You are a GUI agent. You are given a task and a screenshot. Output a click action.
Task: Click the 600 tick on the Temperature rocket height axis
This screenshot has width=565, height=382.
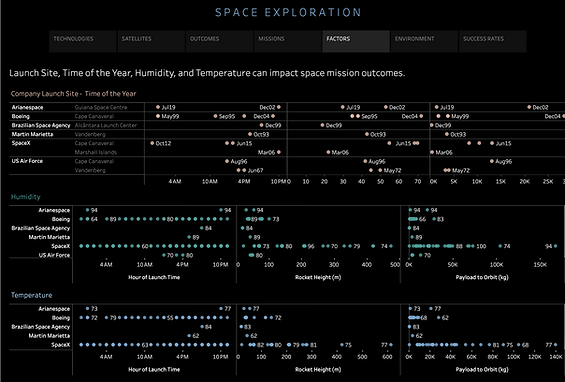[387, 357]
